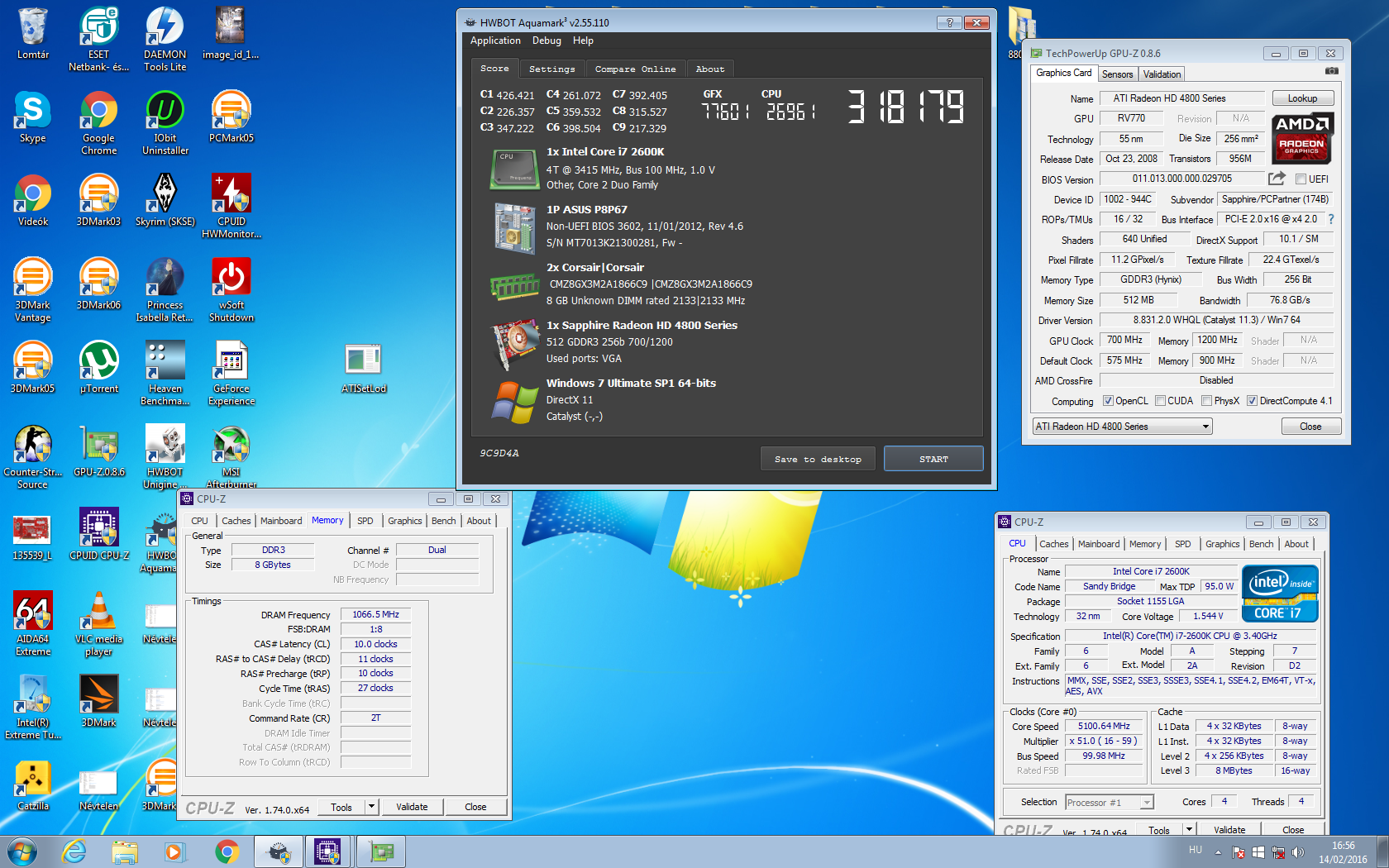
Task: Open Internet Explorer from taskbar
Action: point(74,851)
